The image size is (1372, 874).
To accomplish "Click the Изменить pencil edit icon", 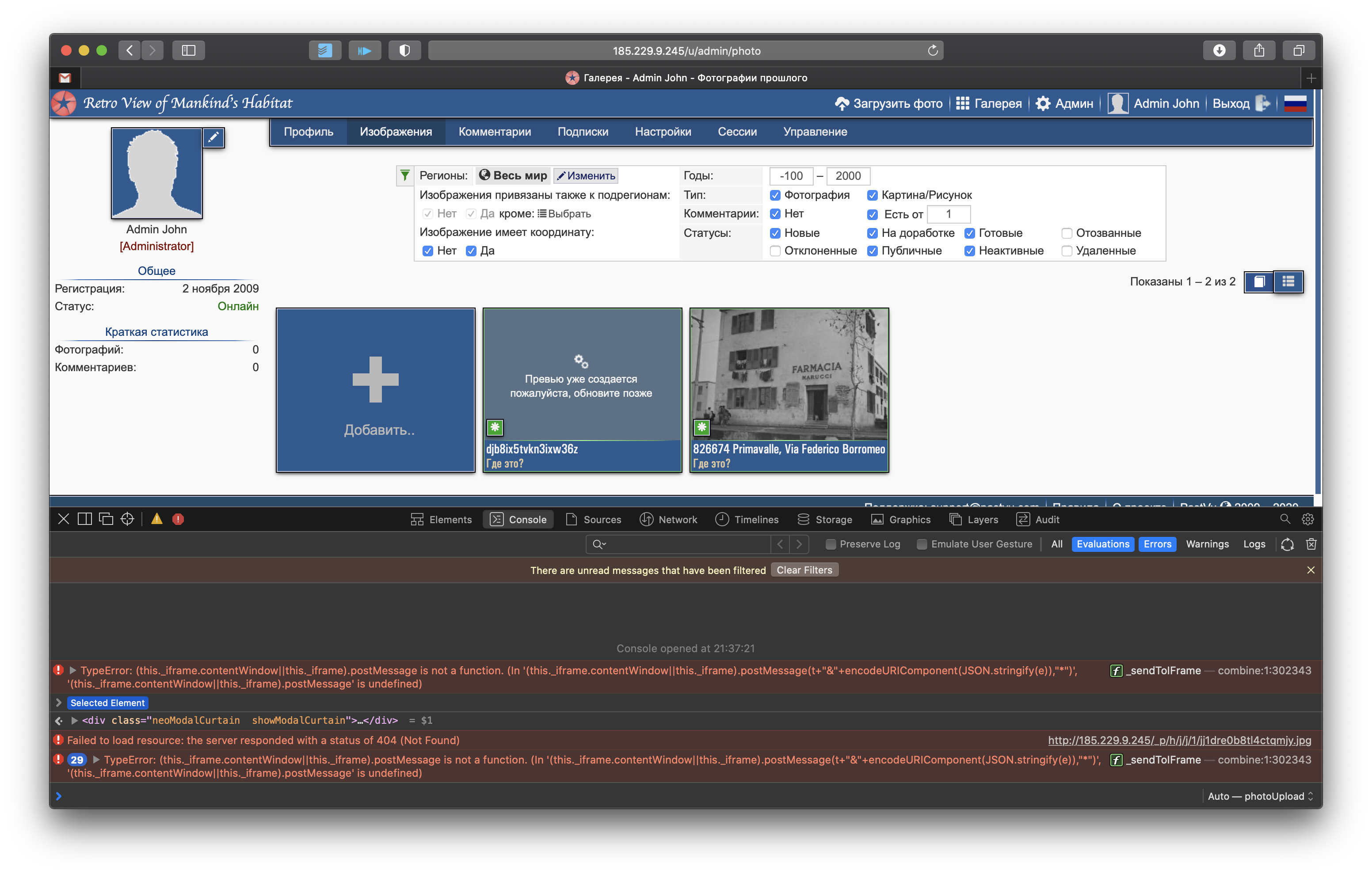I will coord(562,175).
